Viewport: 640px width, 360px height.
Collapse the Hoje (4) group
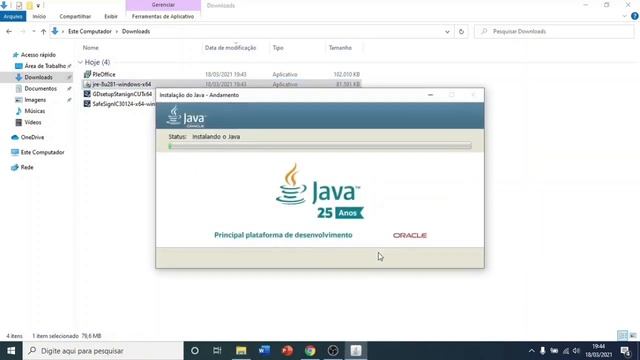click(x=80, y=62)
